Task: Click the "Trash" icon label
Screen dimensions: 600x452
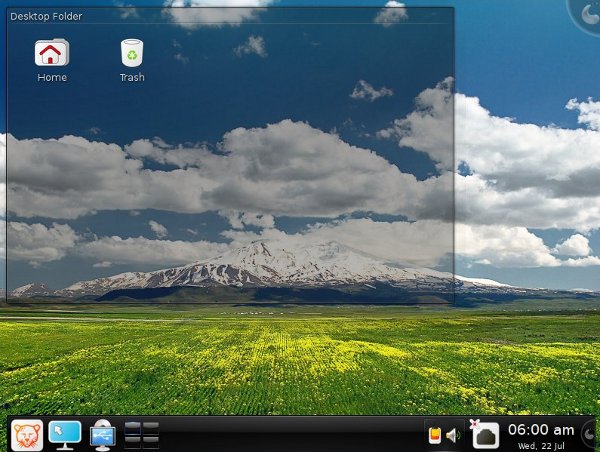Action: pyautogui.click(x=132, y=77)
